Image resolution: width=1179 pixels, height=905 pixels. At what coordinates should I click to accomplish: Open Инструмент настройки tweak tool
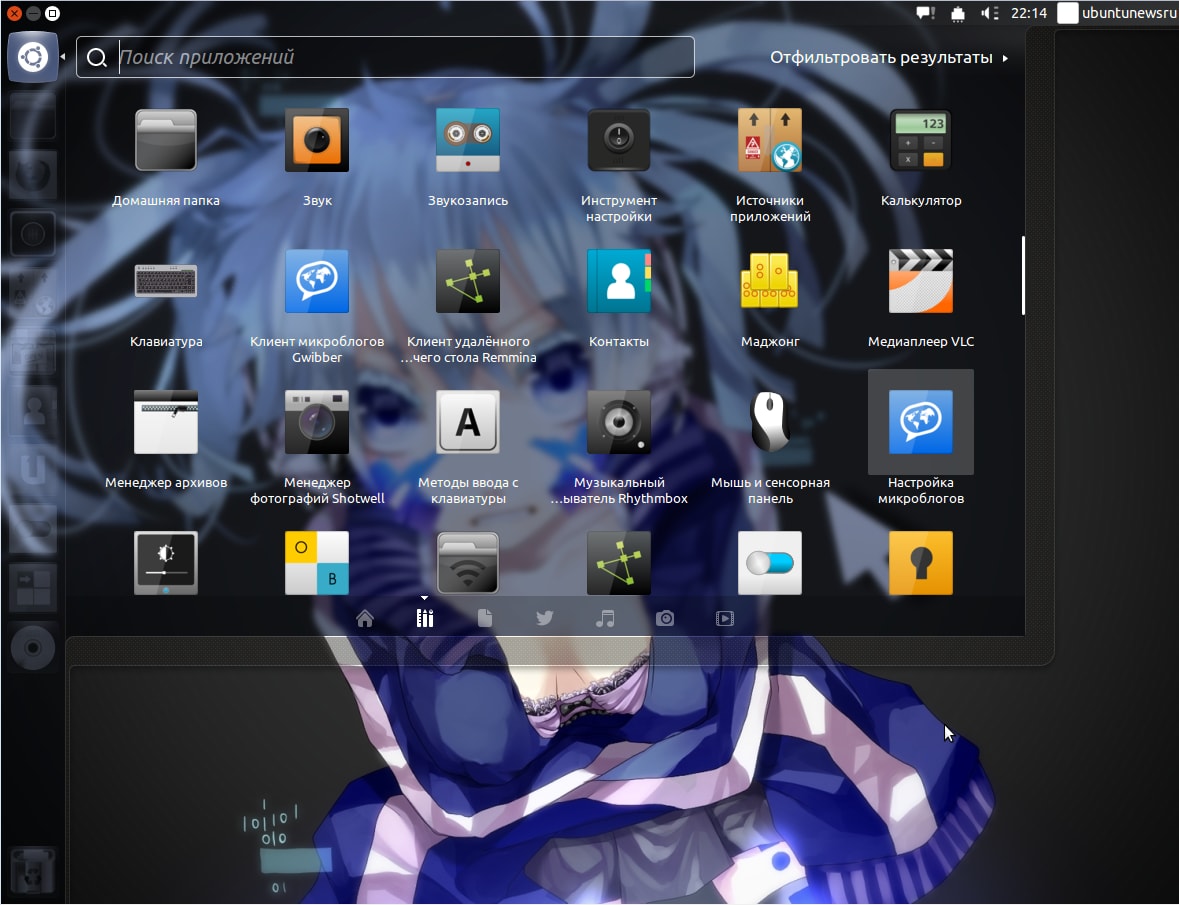pyautogui.click(x=619, y=141)
